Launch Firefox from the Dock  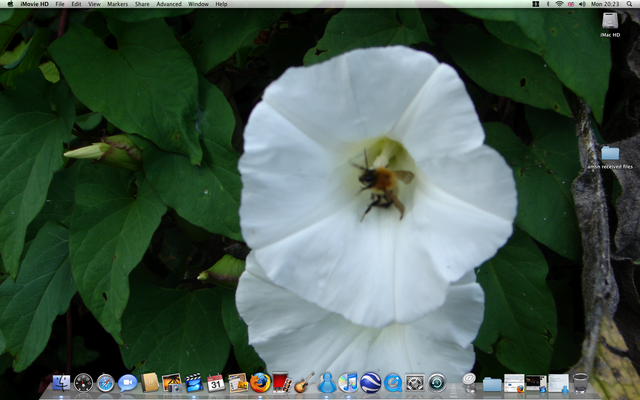tap(260, 383)
